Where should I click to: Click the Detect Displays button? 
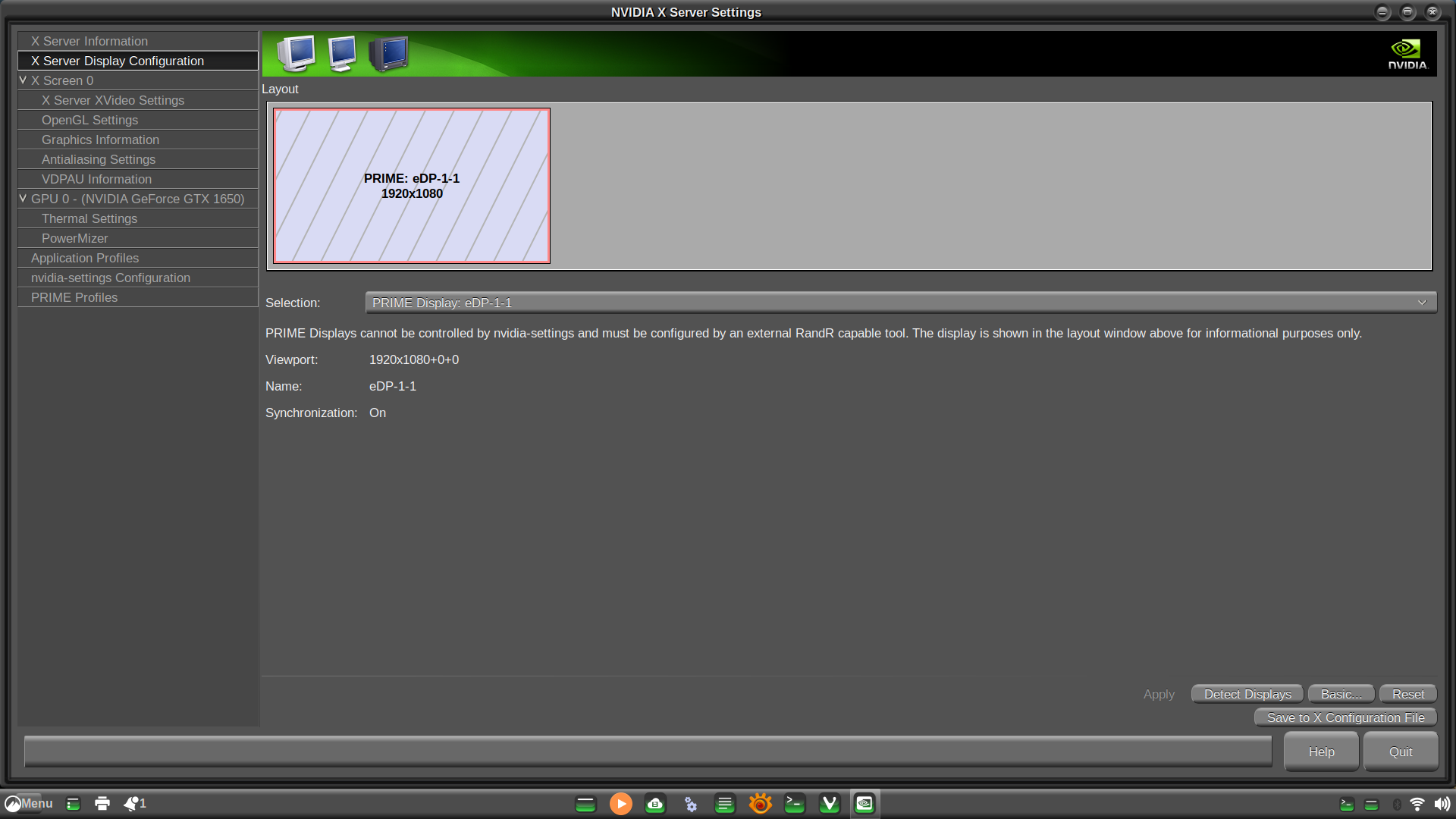1247,694
